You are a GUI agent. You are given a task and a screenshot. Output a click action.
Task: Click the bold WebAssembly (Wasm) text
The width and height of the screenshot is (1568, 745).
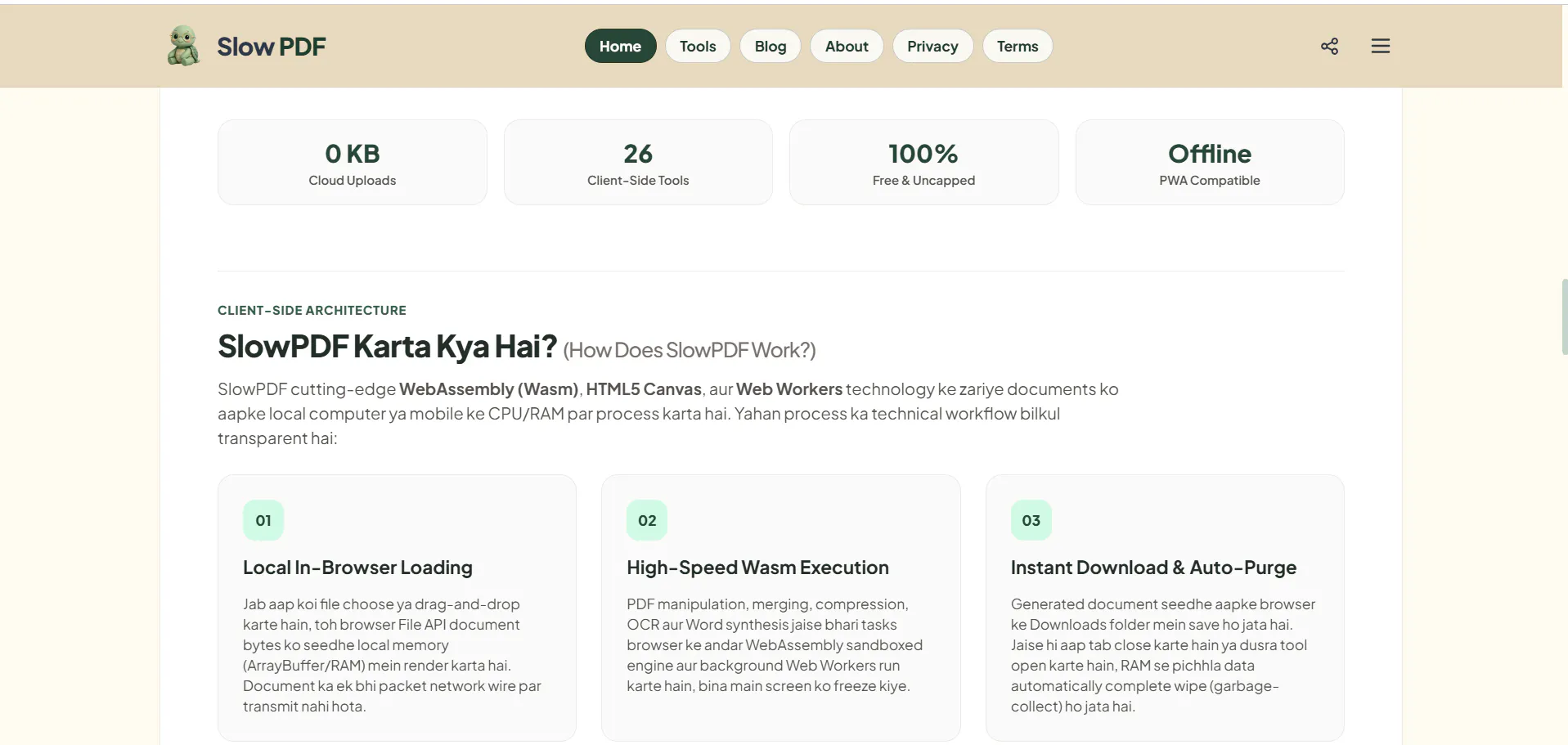point(489,389)
